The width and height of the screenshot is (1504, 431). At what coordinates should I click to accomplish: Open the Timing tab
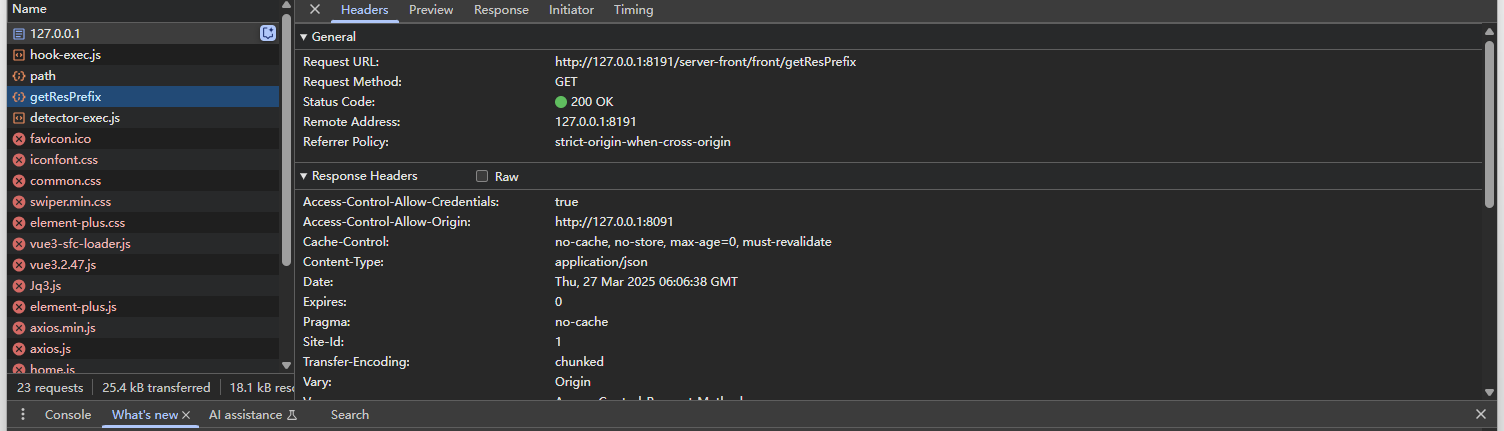633,10
